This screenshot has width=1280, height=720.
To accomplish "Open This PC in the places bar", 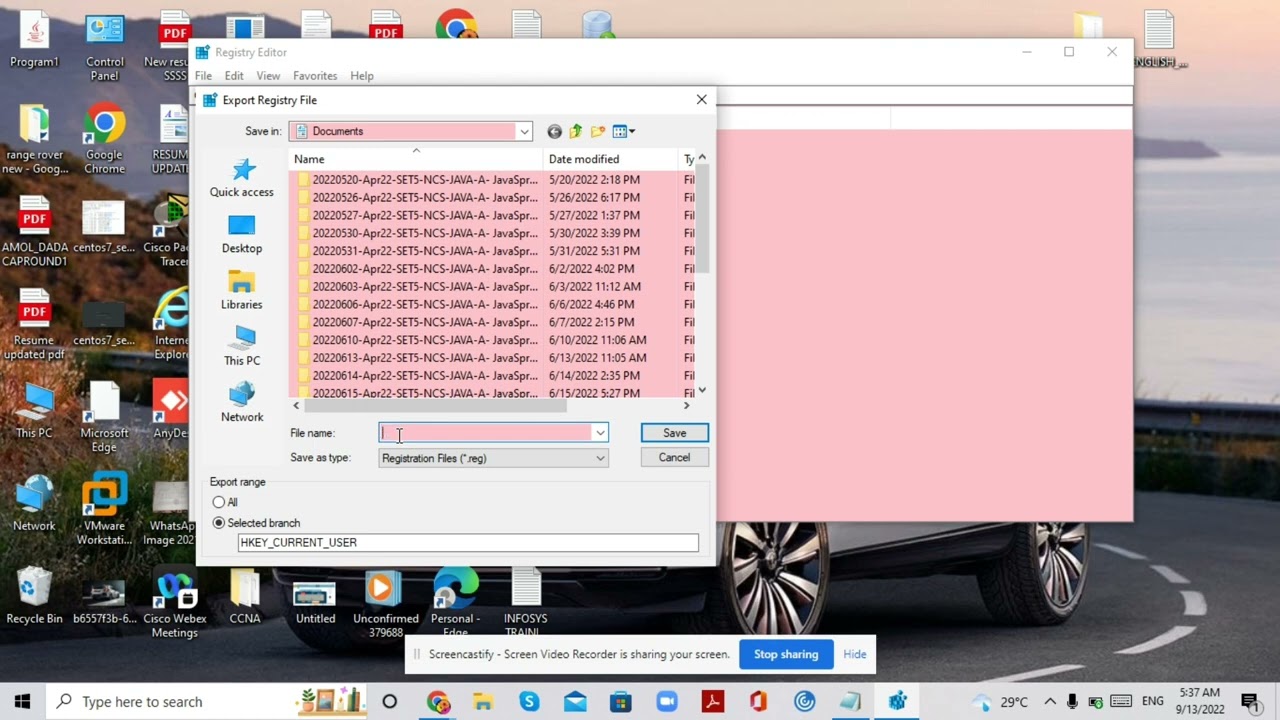I will click(241, 346).
